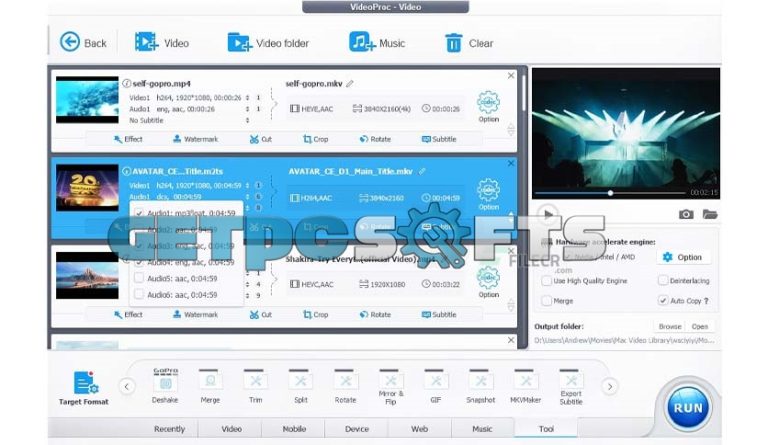The width and height of the screenshot is (768, 445).
Task: Add a video file with Video button
Action: point(162,43)
